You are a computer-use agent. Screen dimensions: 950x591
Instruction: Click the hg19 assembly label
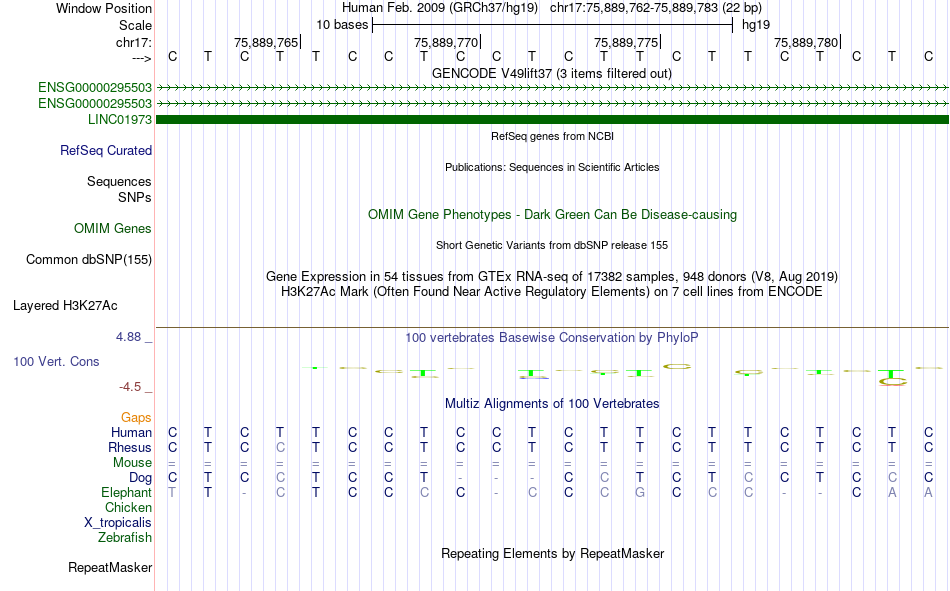tap(756, 25)
